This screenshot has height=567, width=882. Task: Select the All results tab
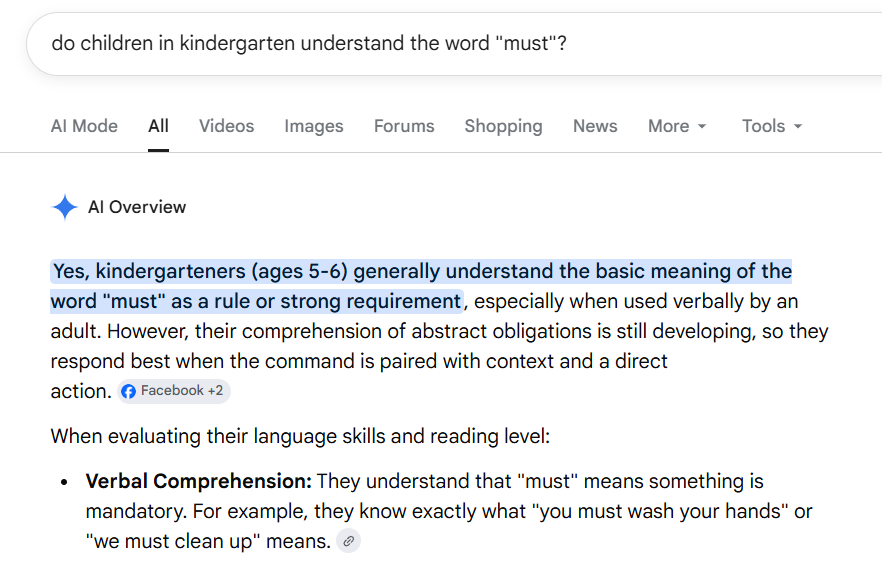click(159, 126)
